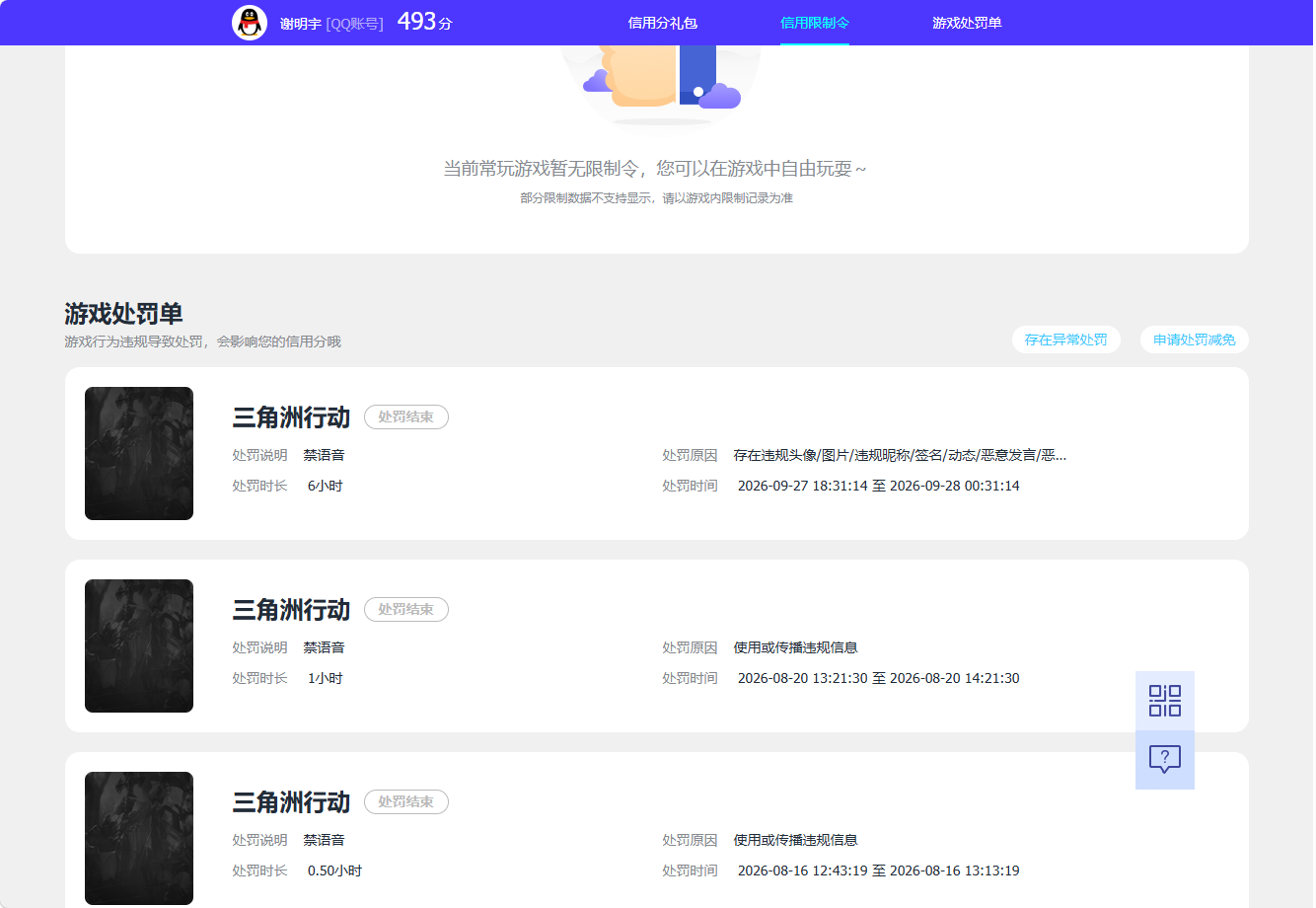Image resolution: width=1316 pixels, height=908 pixels.
Task: Click the 6小时 penalty duration value
Action: 326,486
